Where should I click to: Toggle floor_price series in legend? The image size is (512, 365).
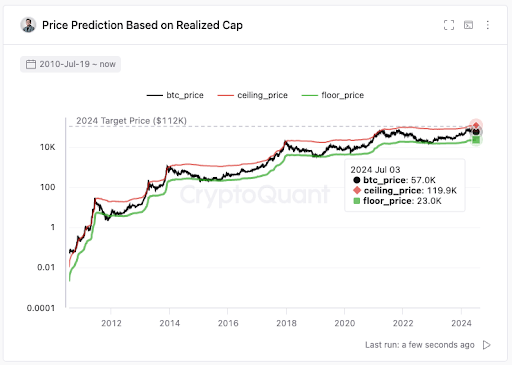tap(333, 95)
